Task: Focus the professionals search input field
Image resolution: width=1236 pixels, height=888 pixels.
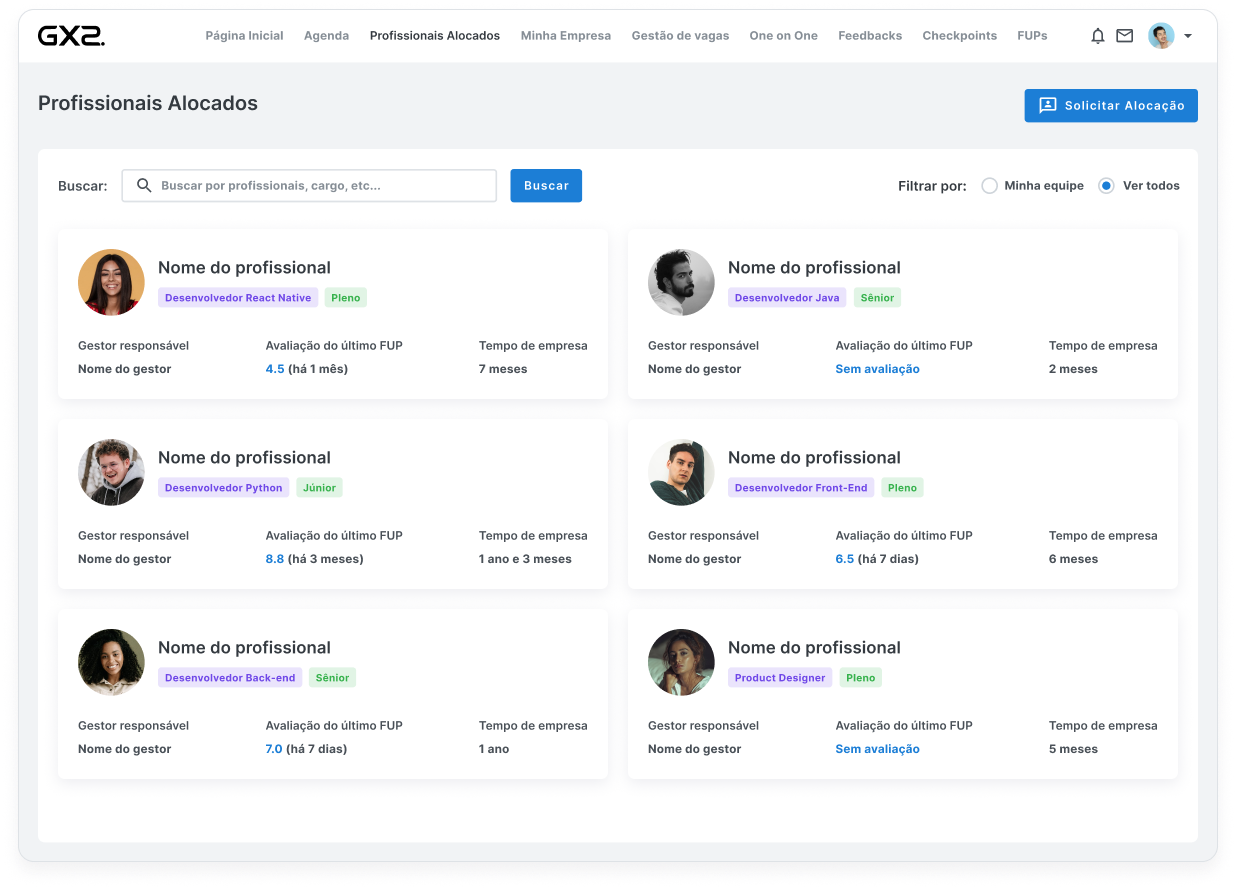Action: (x=320, y=186)
